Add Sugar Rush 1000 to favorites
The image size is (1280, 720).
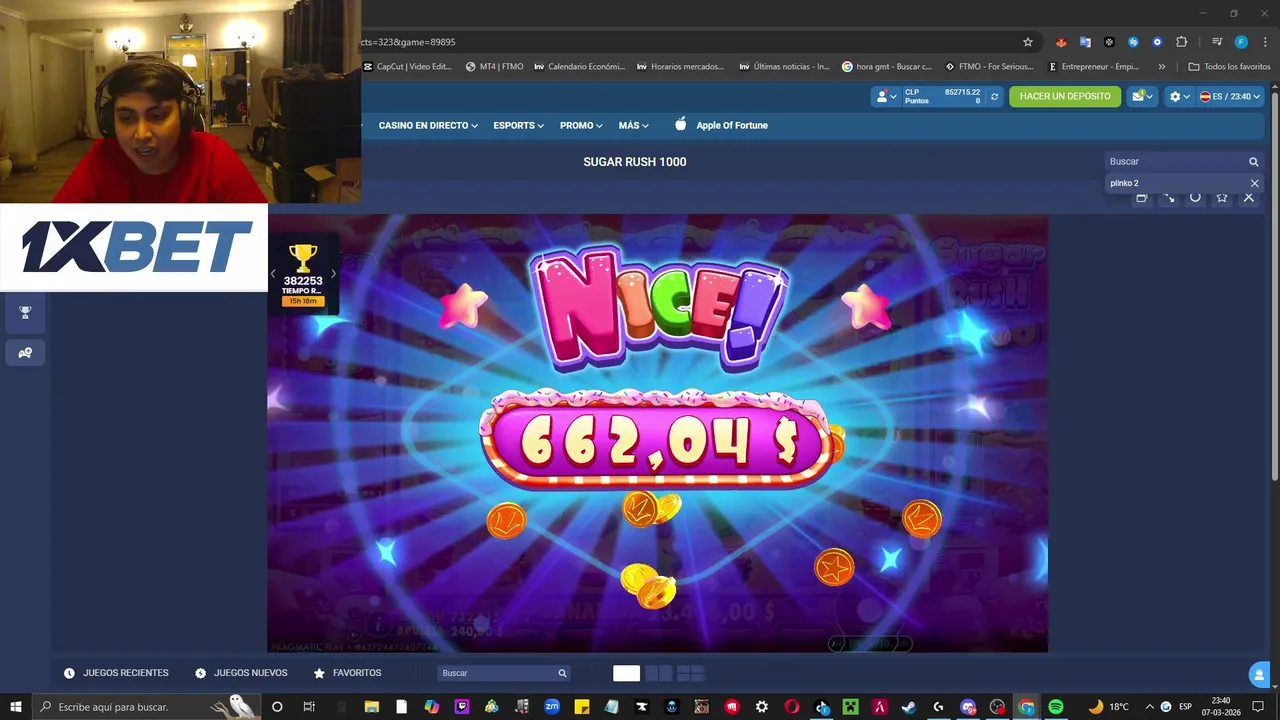(x=1221, y=198)
